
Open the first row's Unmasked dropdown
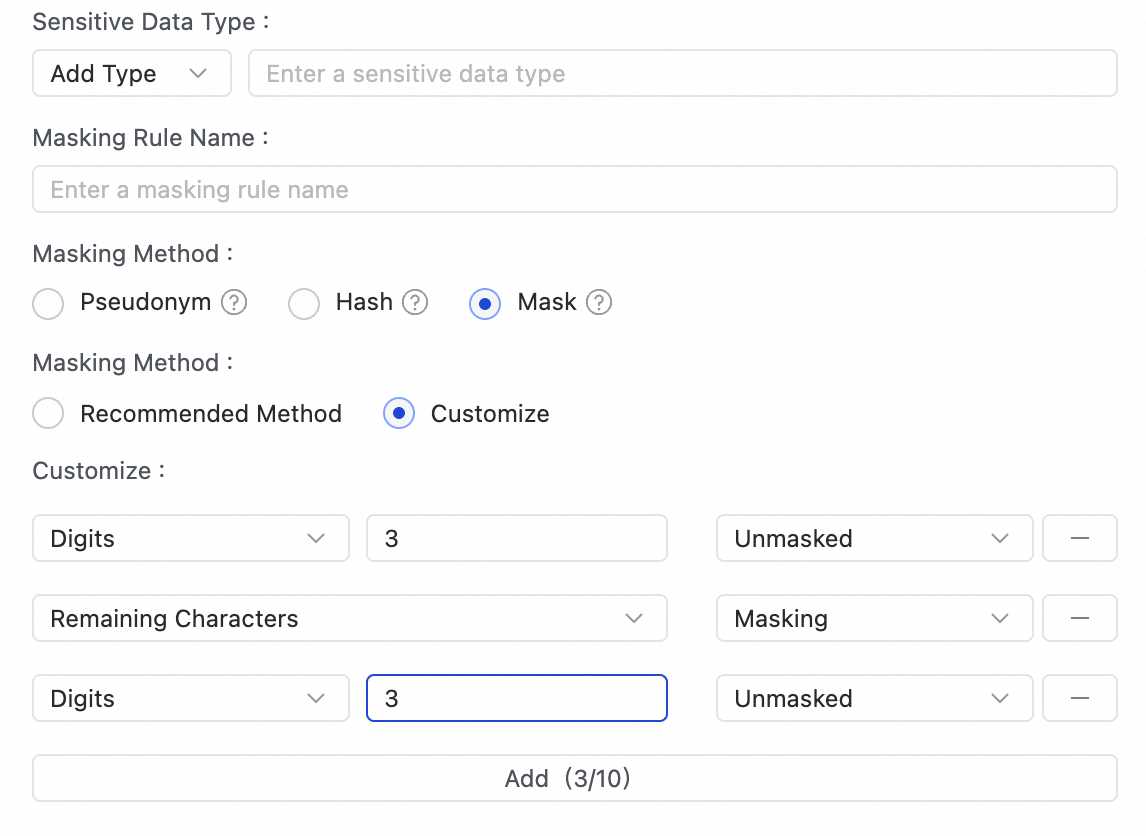pyautogui.click(x=873, y=539)
